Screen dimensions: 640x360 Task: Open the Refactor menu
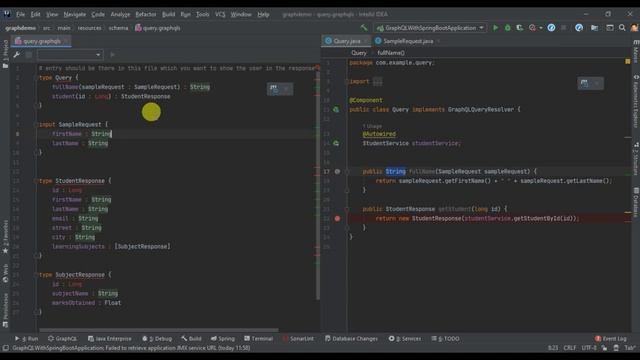[x=146, y=14]
